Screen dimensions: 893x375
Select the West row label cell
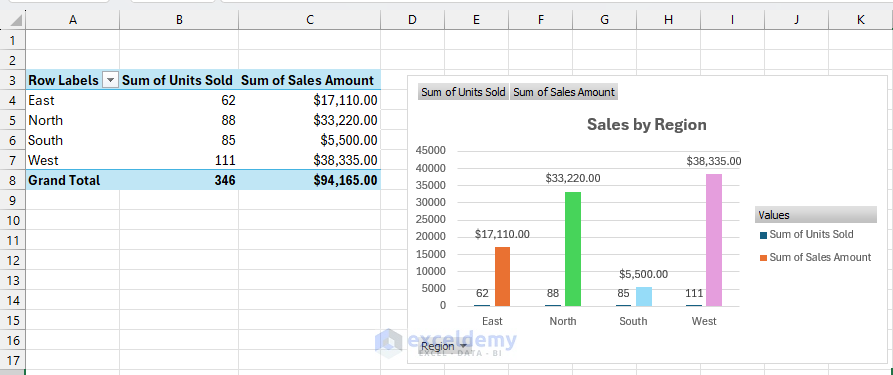point(73,160)
